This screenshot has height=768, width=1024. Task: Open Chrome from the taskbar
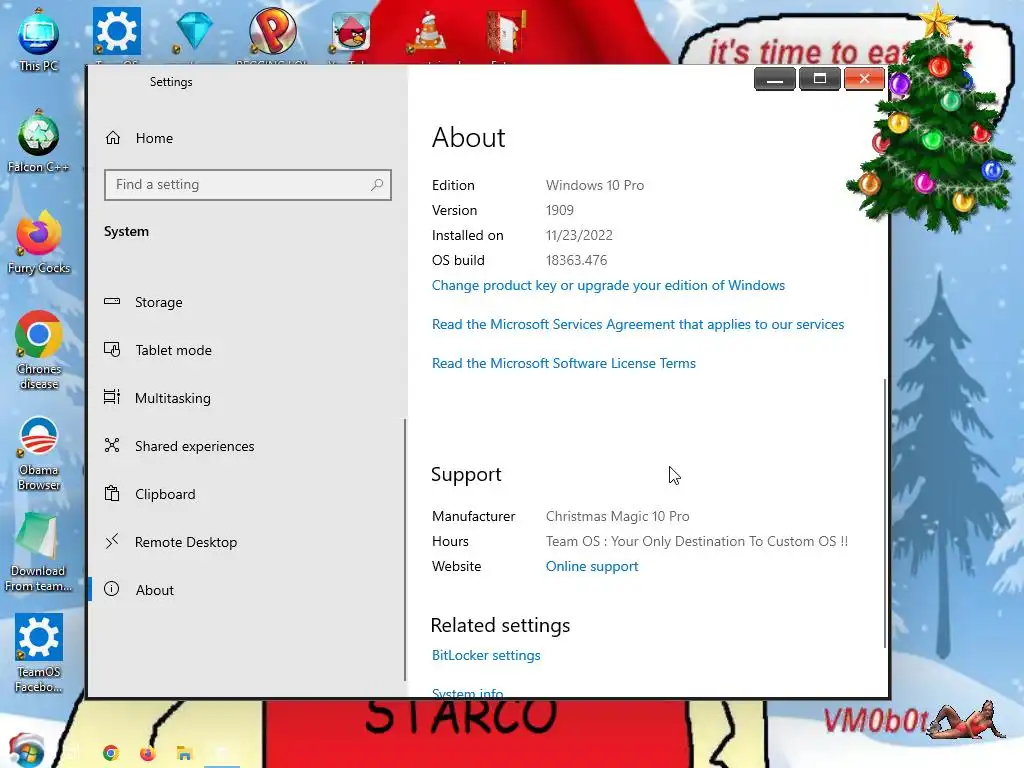(x=111, y=753)
